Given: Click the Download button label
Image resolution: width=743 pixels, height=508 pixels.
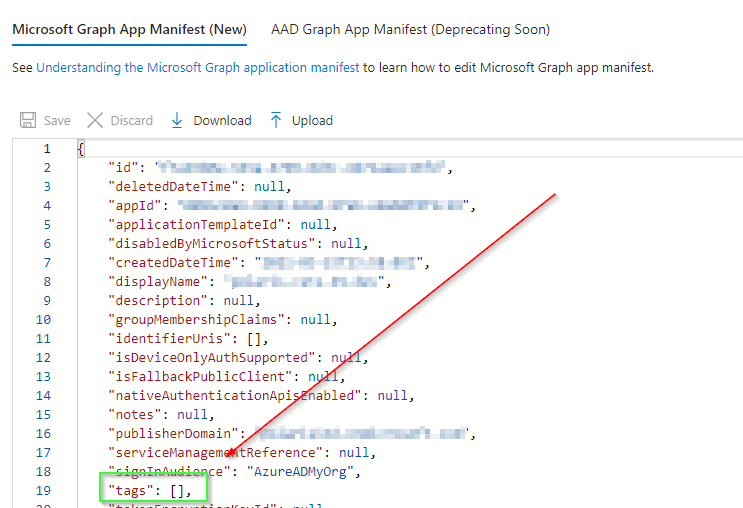Looking at the screenshot, I should (x=222, y=121).
